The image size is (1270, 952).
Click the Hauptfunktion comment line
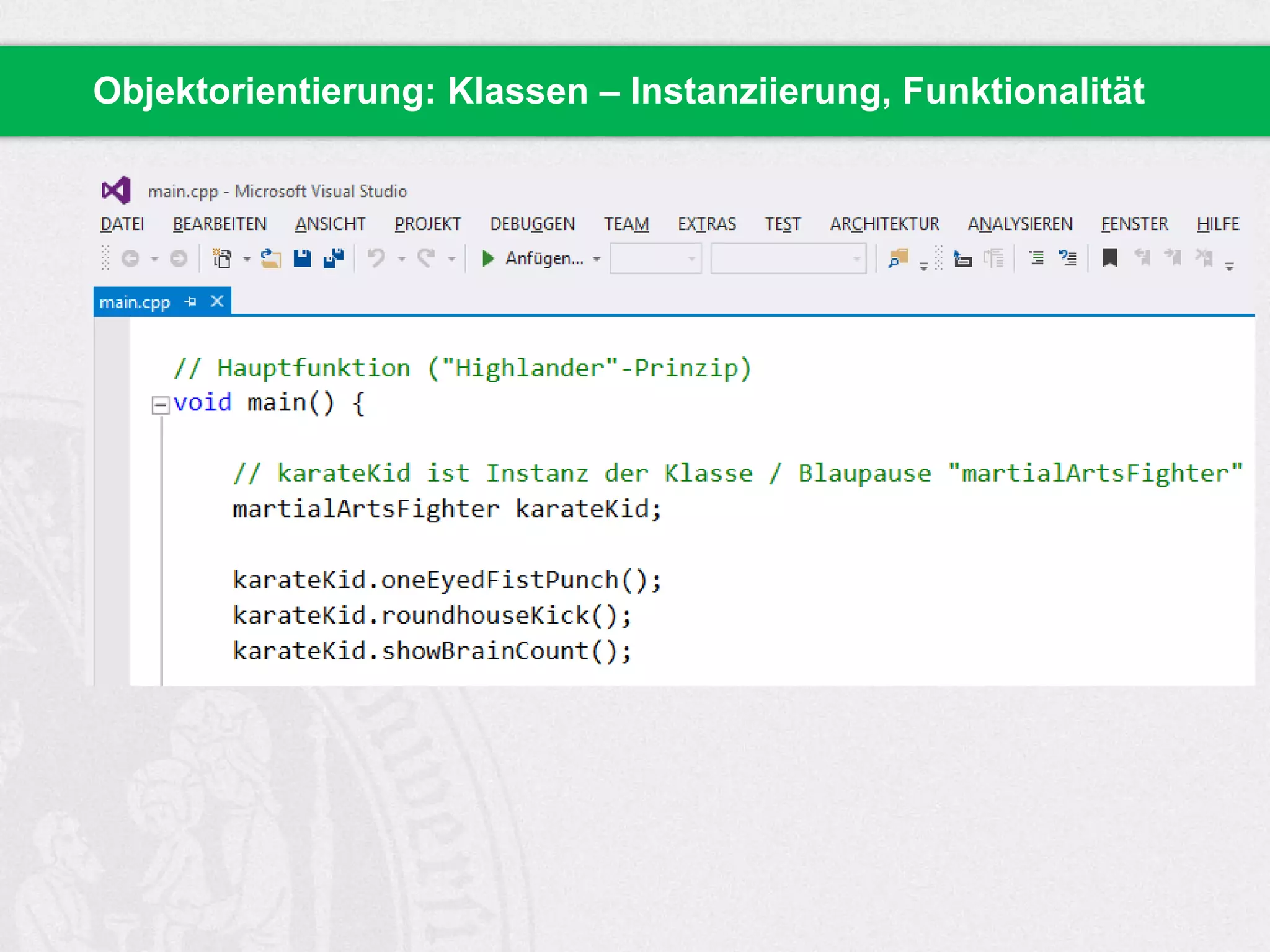point(463,368)
